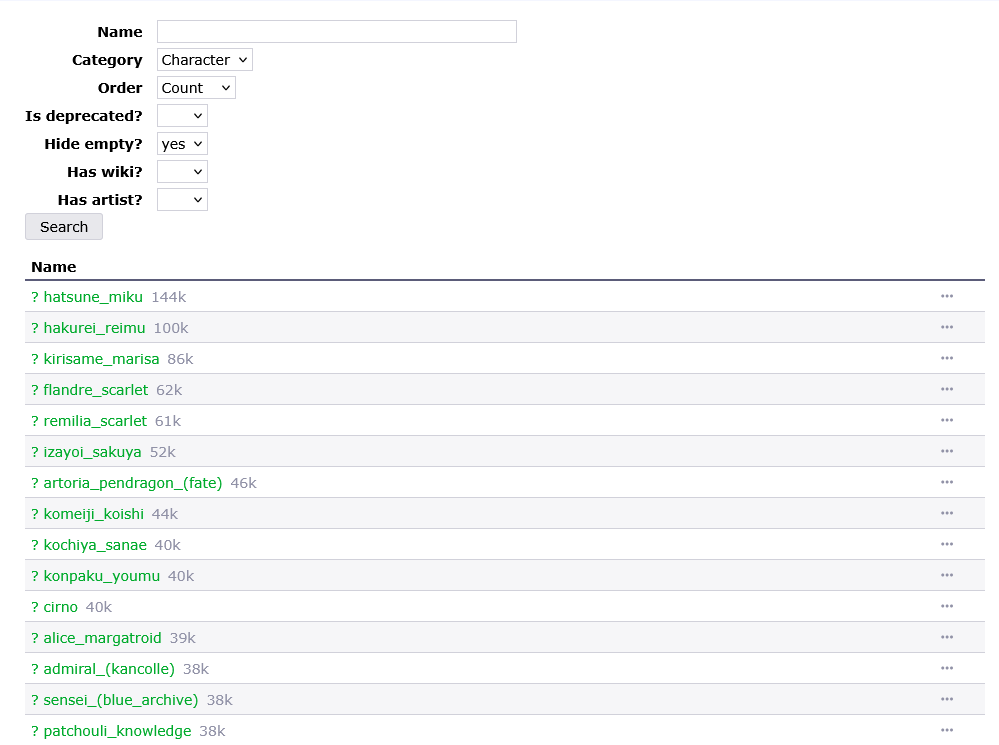
Task: Click the Name column header
Action: pyautogui.click(x=54, y=267)
